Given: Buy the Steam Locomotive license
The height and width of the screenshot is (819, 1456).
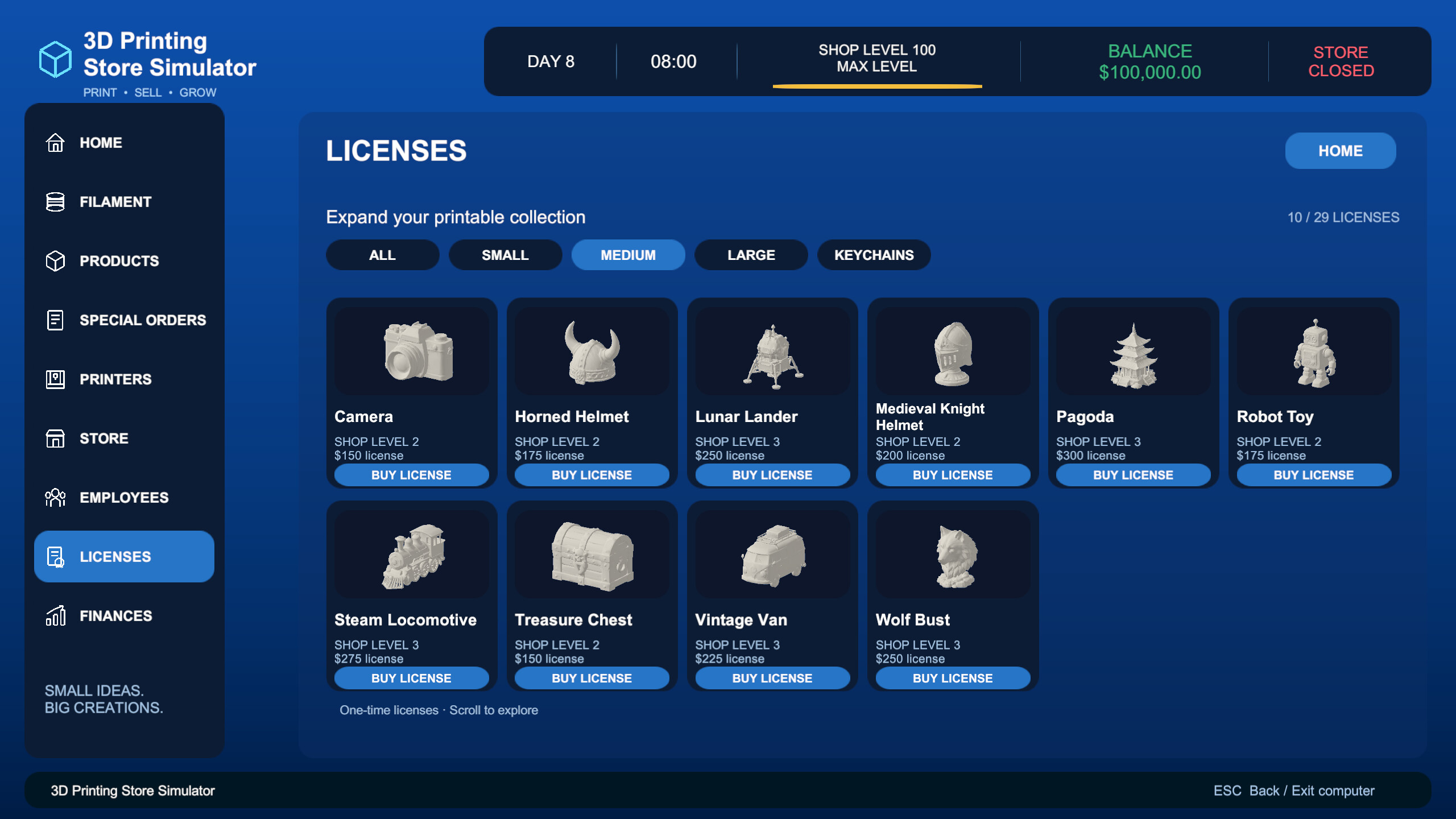Looking at the screenshot, I should coord(412,678).
